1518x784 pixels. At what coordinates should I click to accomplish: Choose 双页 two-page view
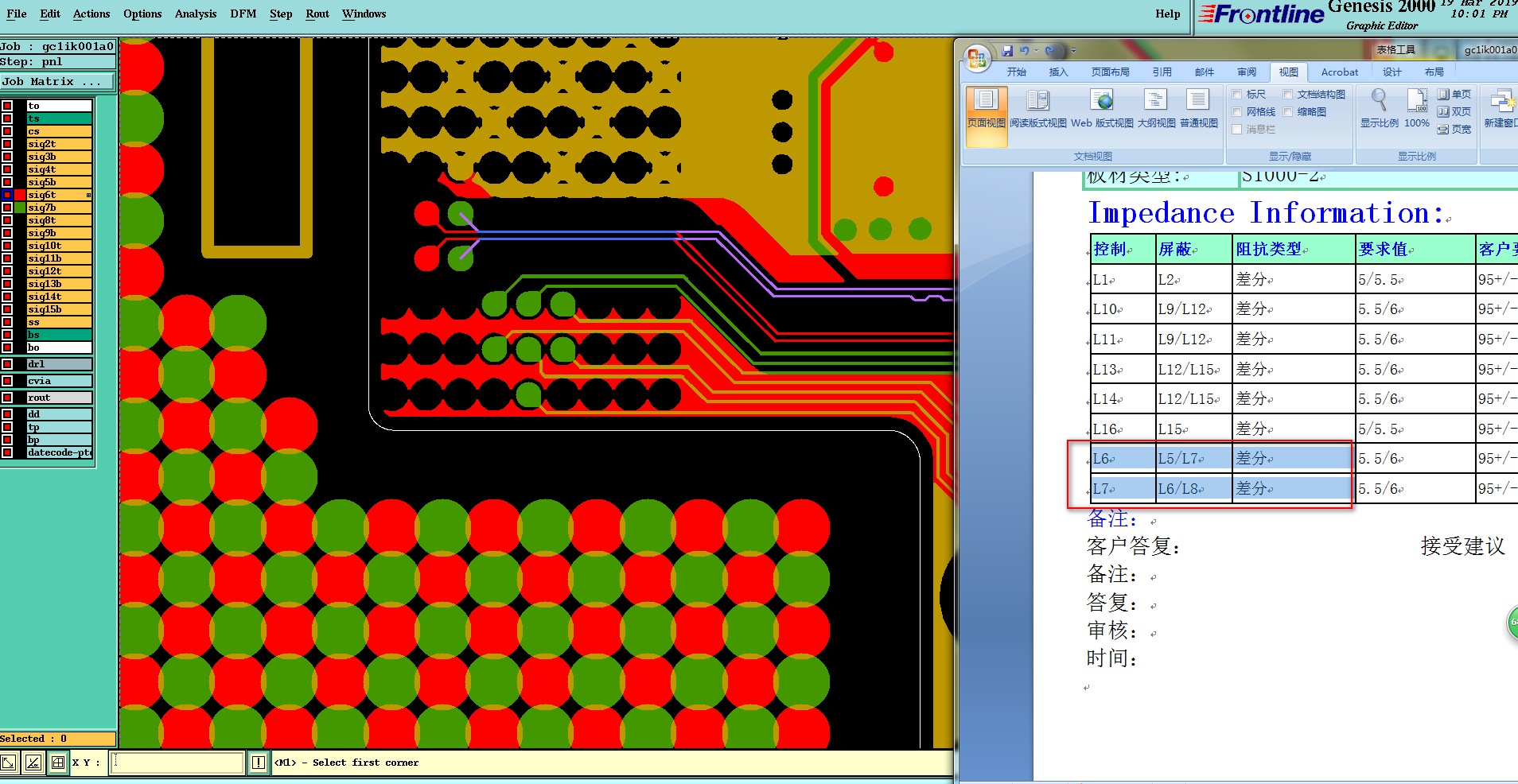pyautogui.click(x=1454, y=111)
